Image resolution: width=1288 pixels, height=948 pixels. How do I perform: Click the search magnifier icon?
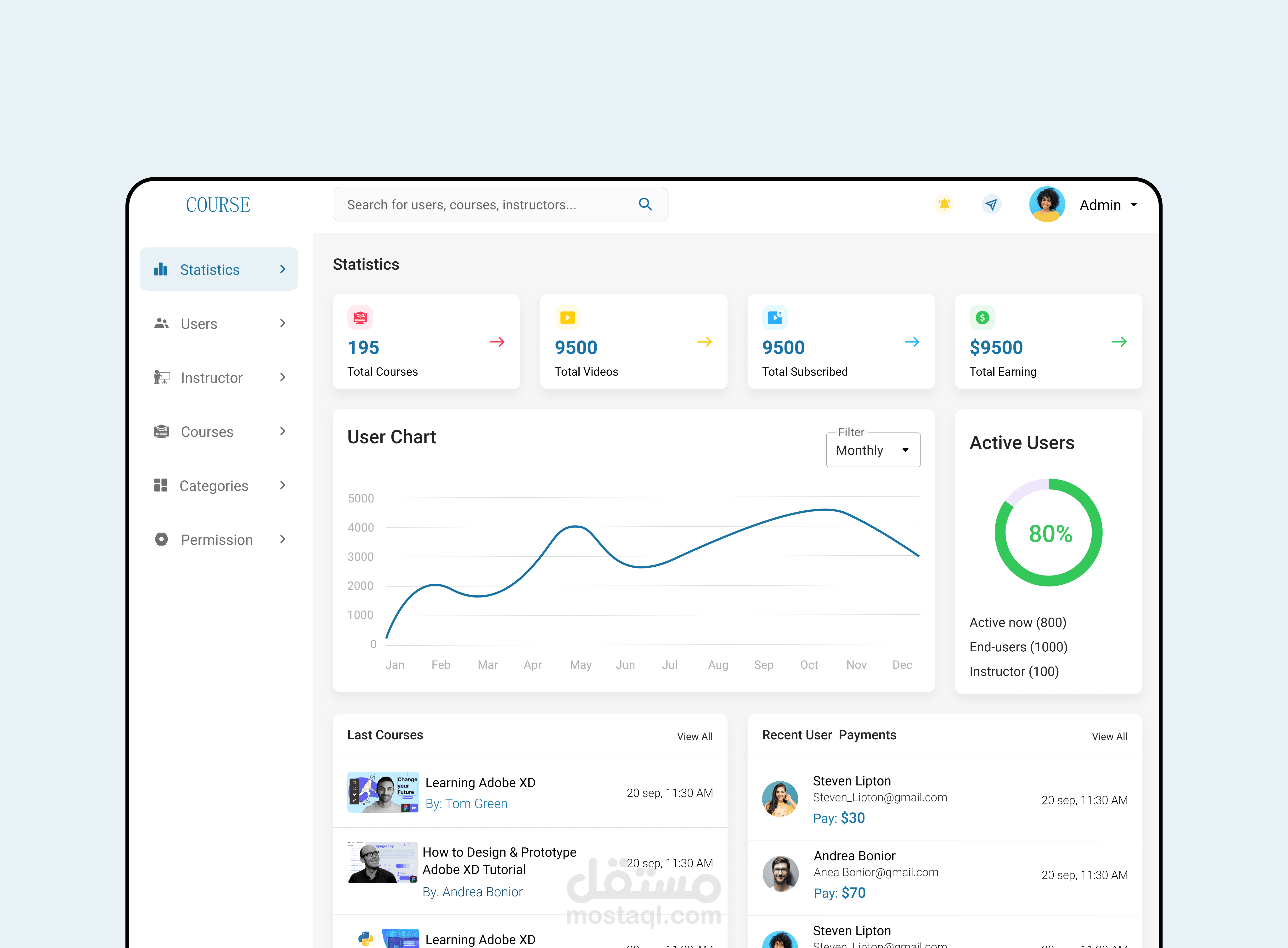point(645,204)
